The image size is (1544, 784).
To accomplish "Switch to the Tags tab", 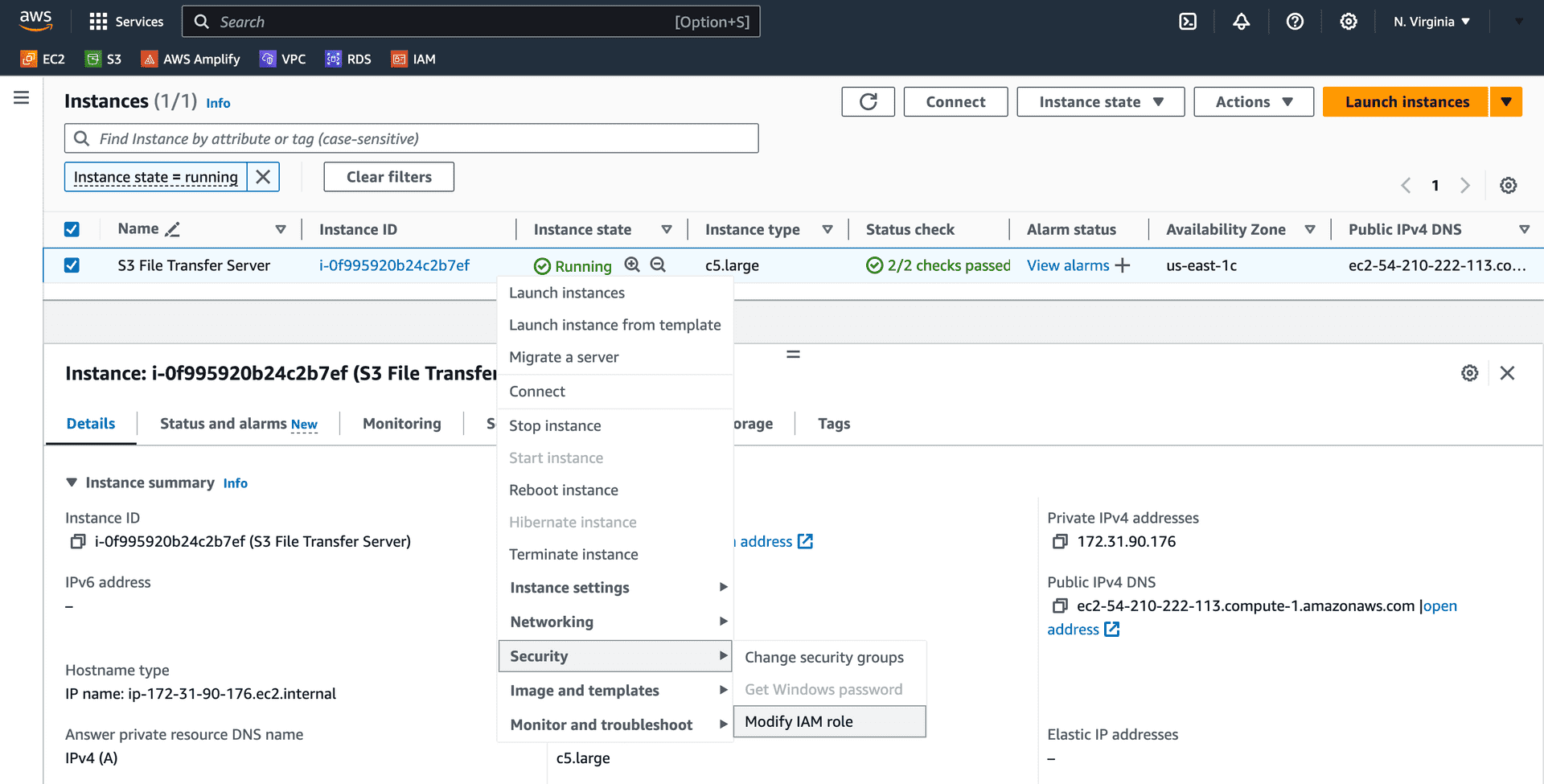I will click(x=834, y=424).
